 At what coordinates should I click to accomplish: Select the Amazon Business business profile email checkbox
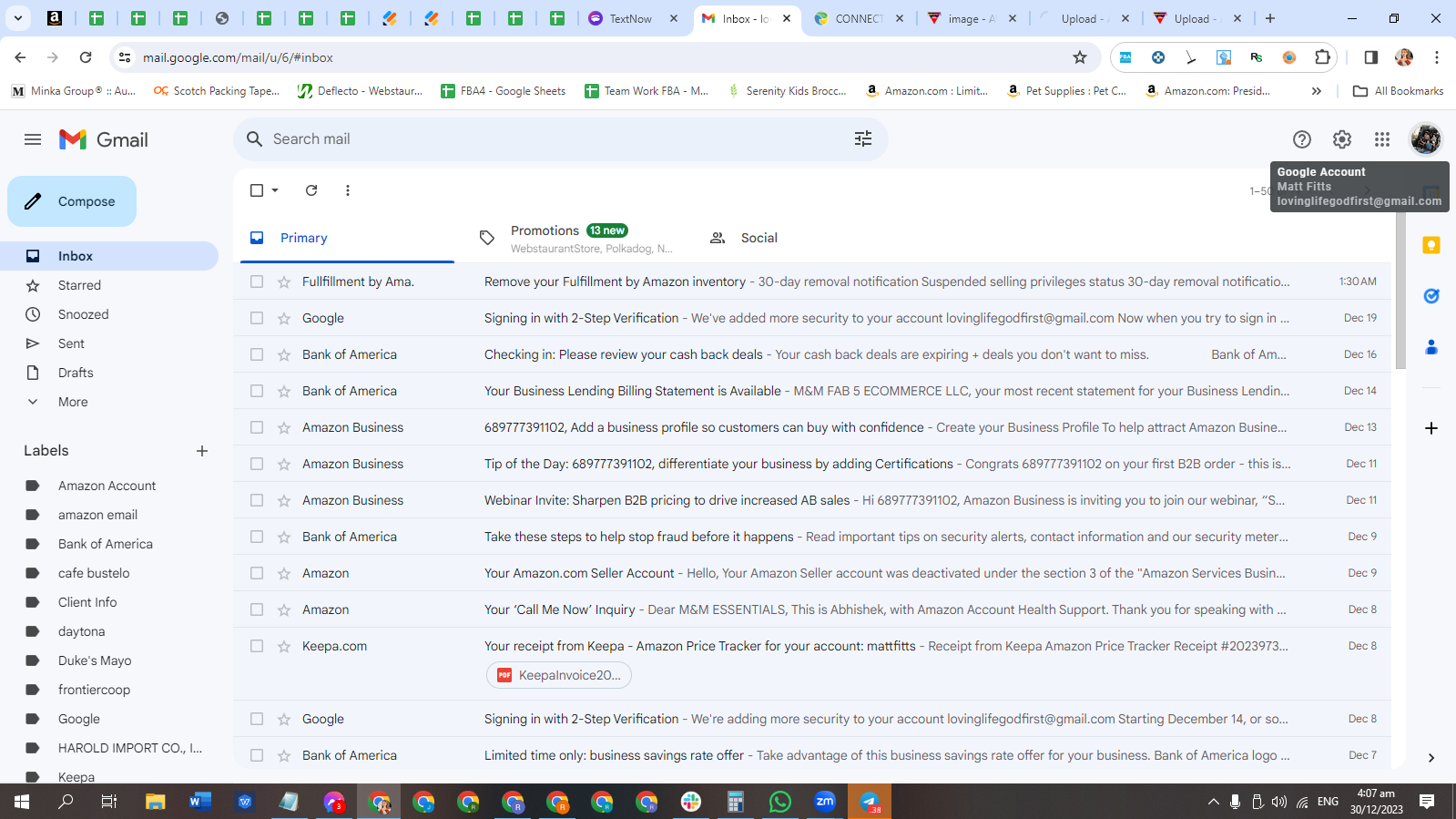[257, 427]
